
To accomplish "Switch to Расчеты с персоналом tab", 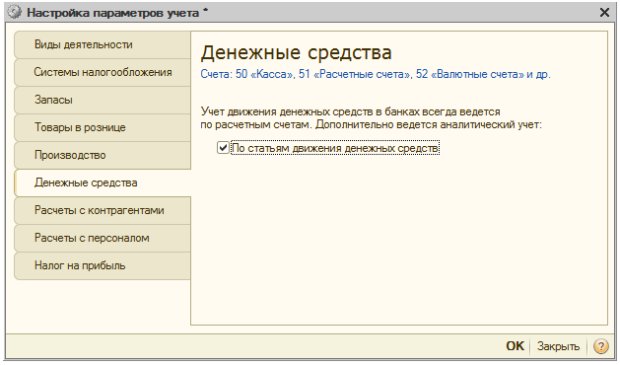I will click(x=102, y=238).
